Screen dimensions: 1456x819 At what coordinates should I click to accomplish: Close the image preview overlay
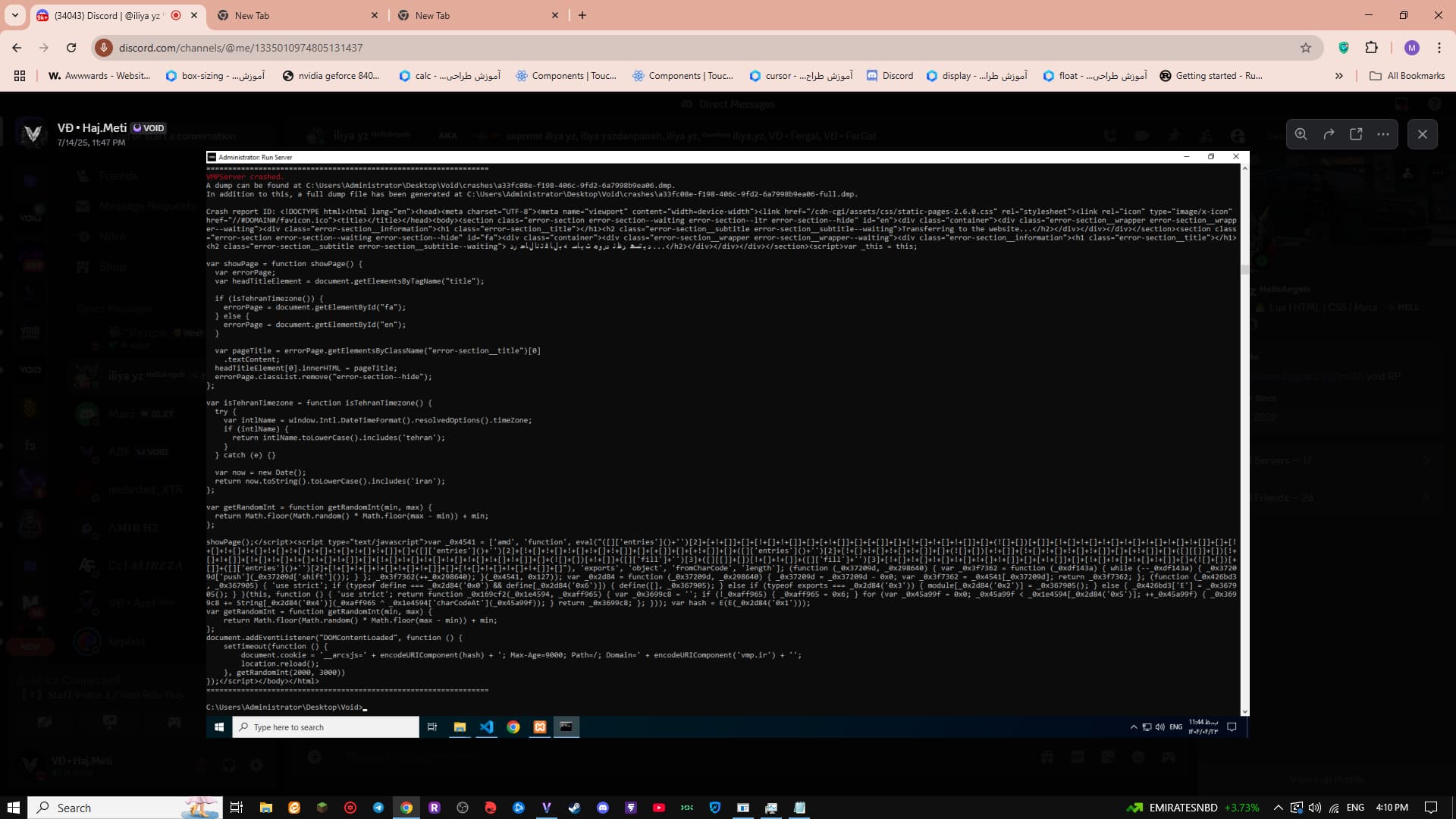1423,134
